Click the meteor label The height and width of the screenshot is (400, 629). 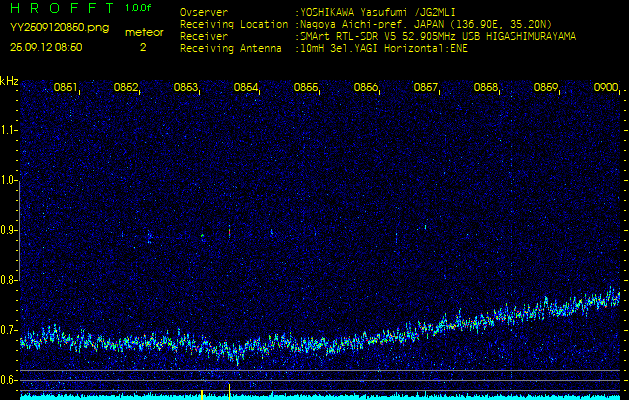[143, 32]
